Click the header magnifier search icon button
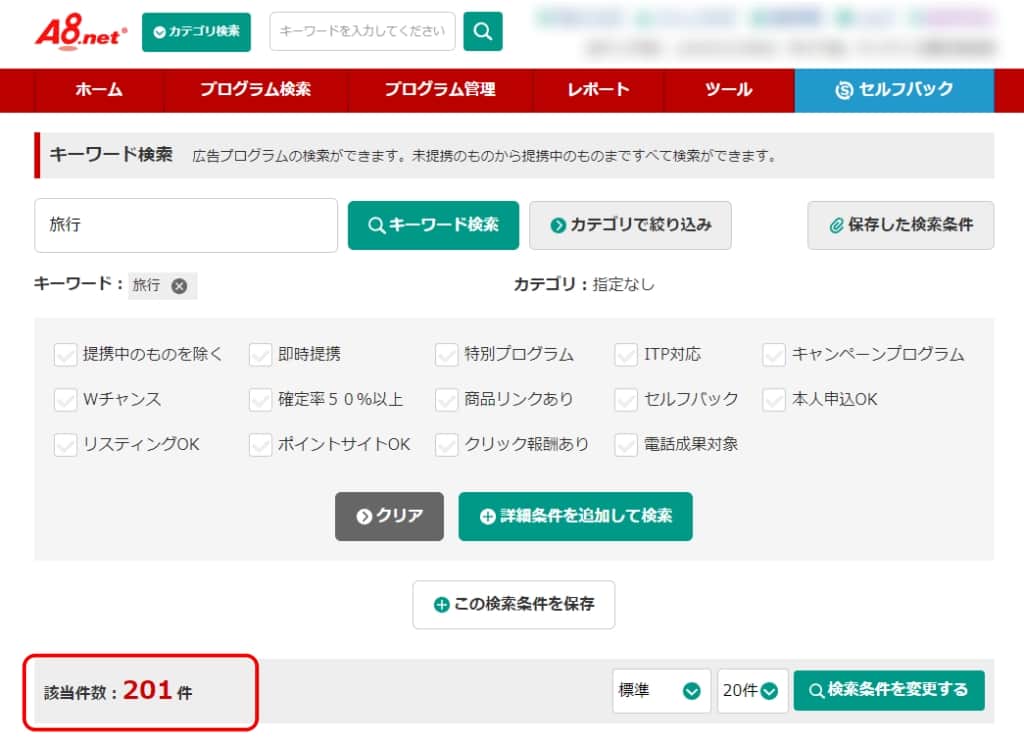1024x744 pixels. pos(483,31)
